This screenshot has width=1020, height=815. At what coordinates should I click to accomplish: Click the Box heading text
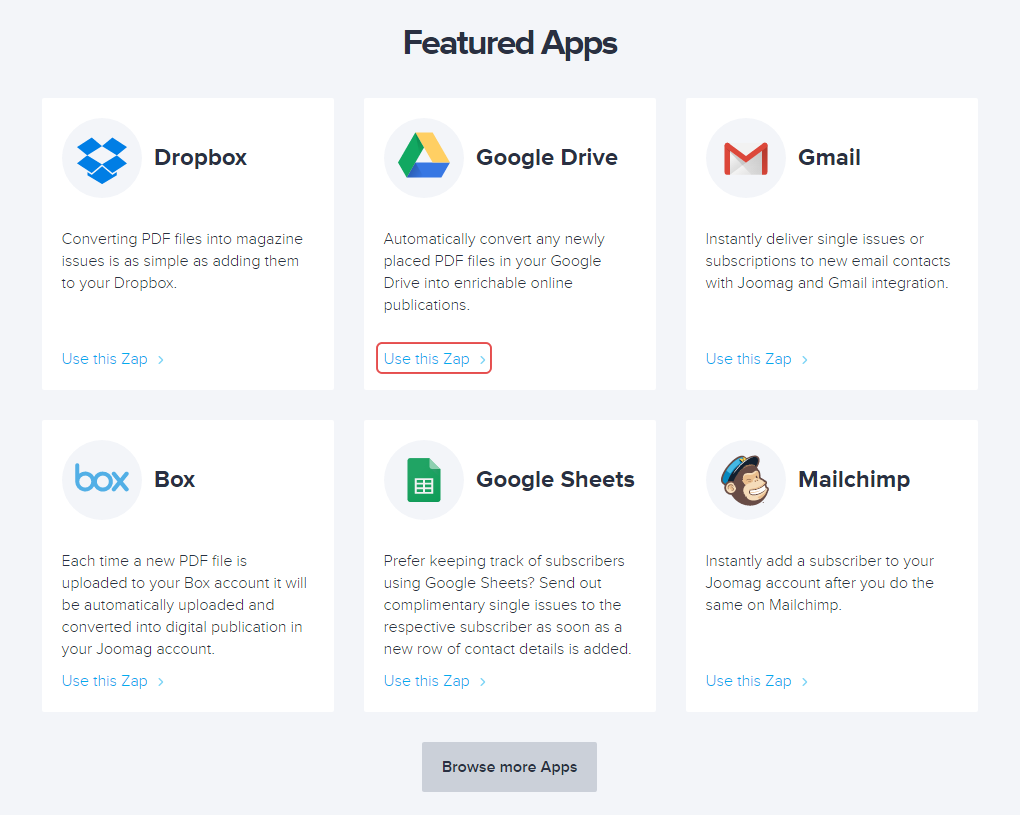click(175, 480)
